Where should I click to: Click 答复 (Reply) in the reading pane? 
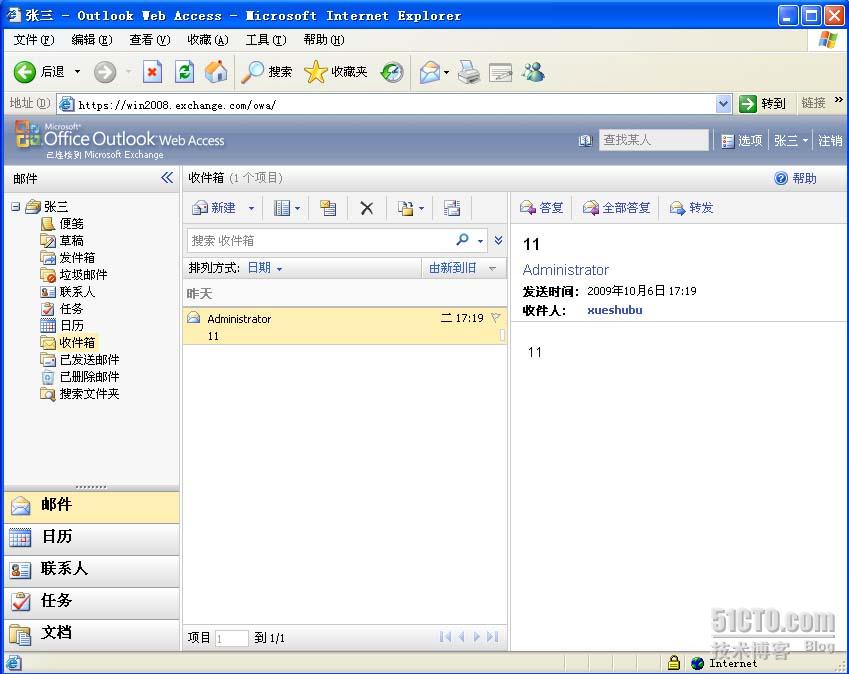[x=541, y=208]
